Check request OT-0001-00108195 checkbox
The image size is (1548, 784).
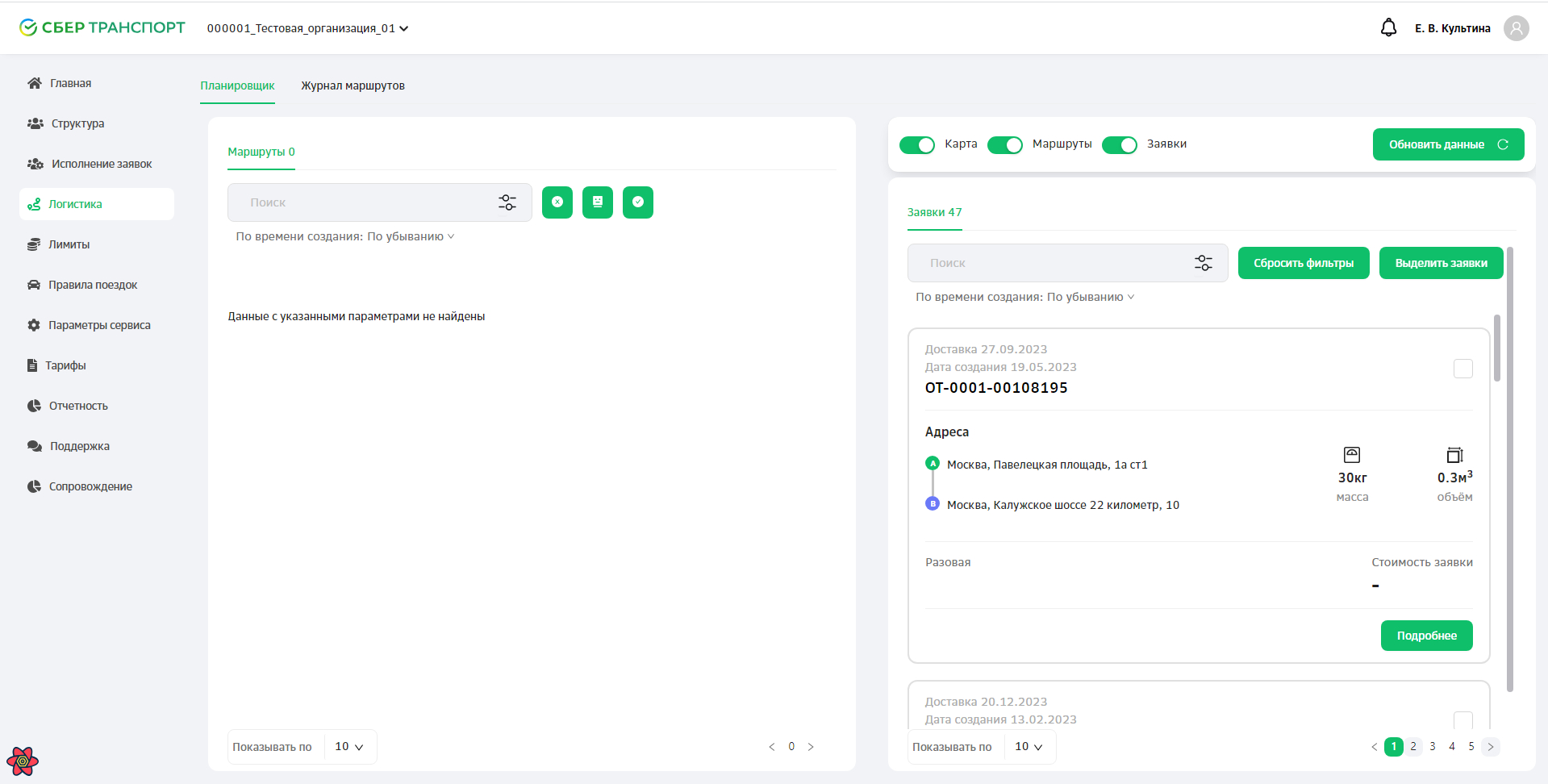pos(1463,369)
